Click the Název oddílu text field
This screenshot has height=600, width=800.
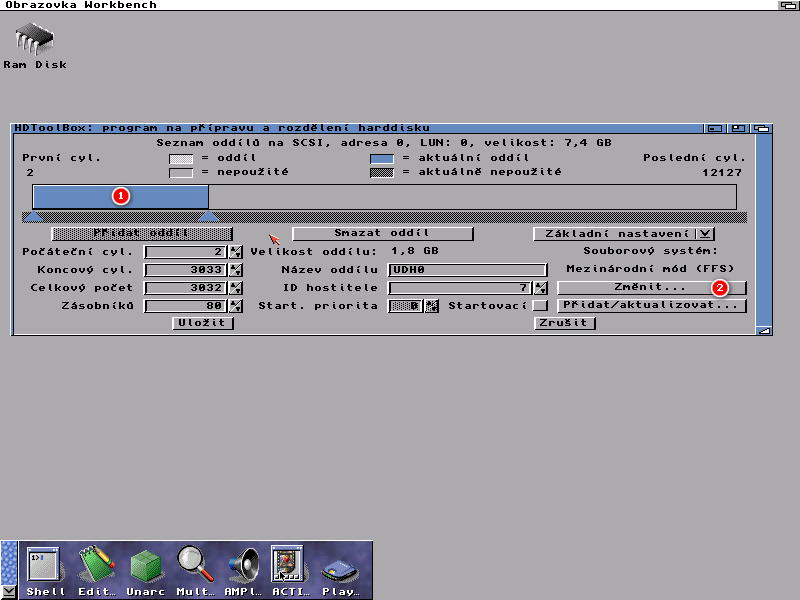(x=467, y=270)
